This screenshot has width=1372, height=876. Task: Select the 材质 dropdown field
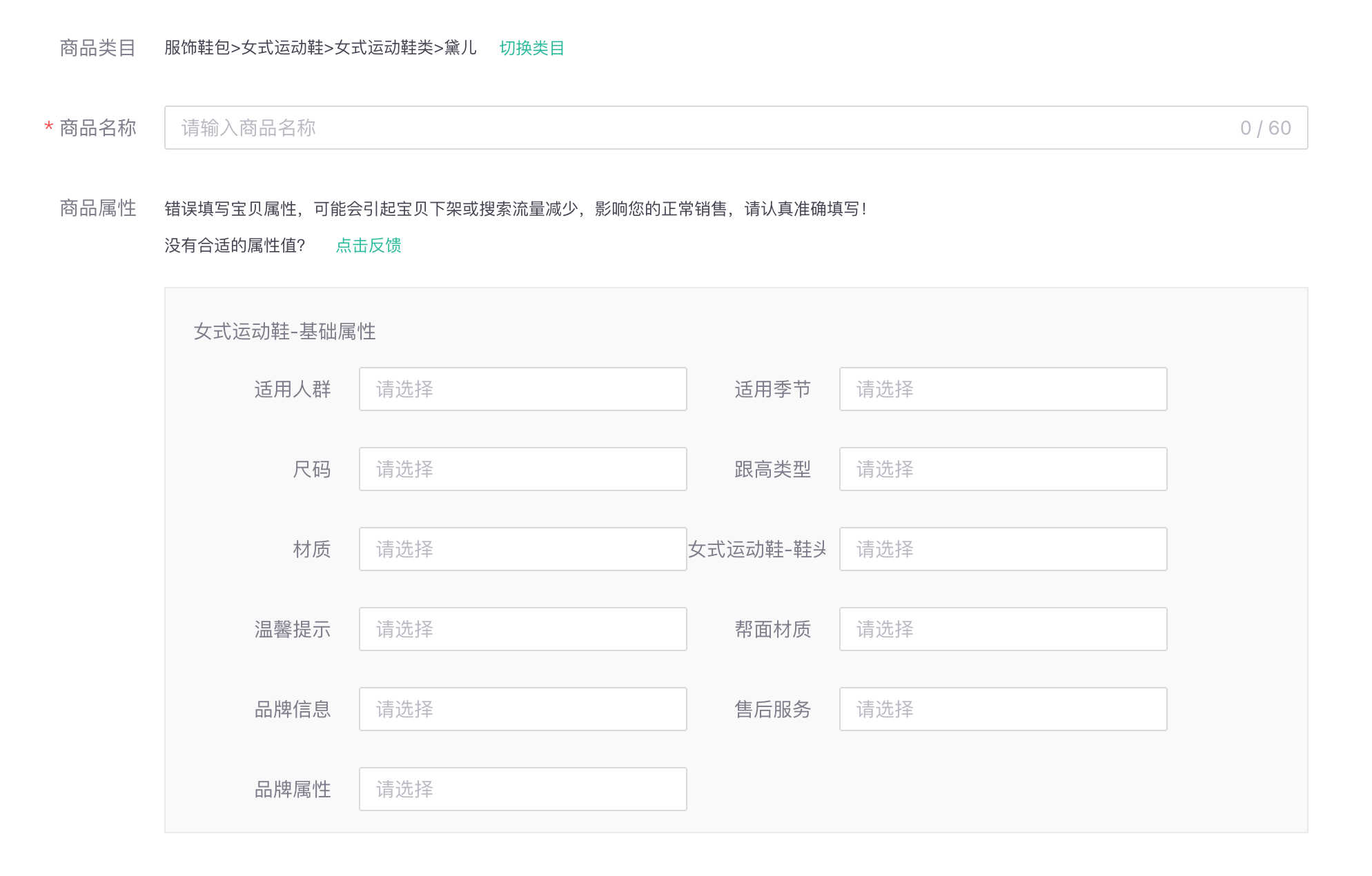[522, 549]
